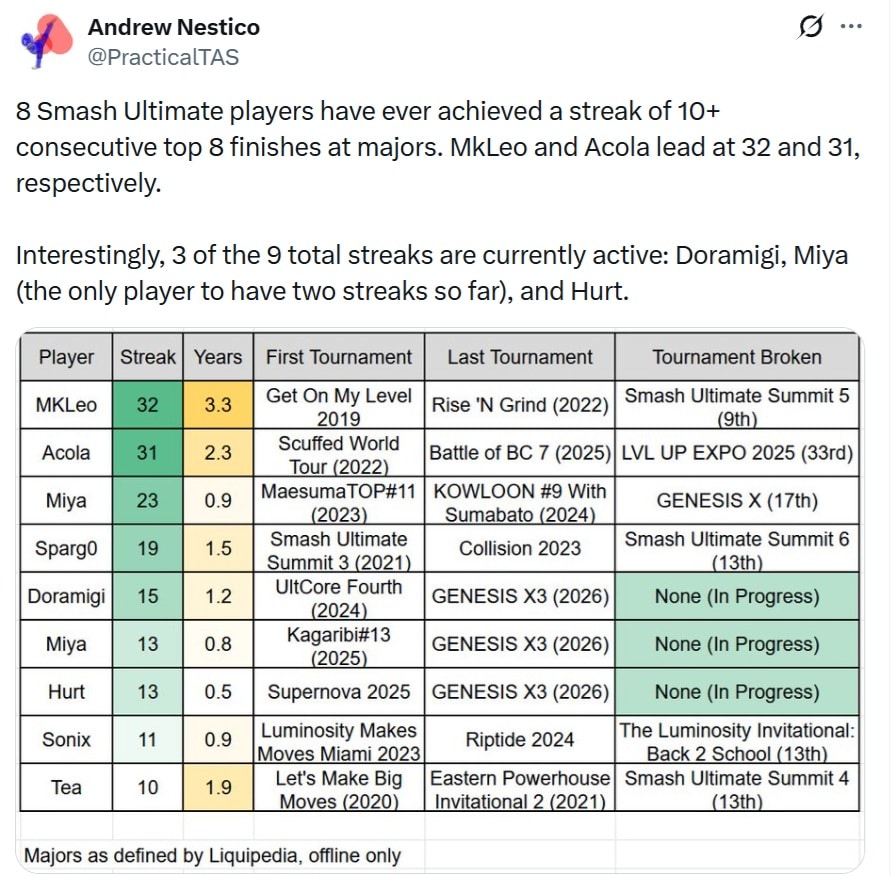Viewport: 891px width, 876px height.
Task: Click the GENESIS X3 (2026) cell for Doramigi
Action: coord(523,597)
